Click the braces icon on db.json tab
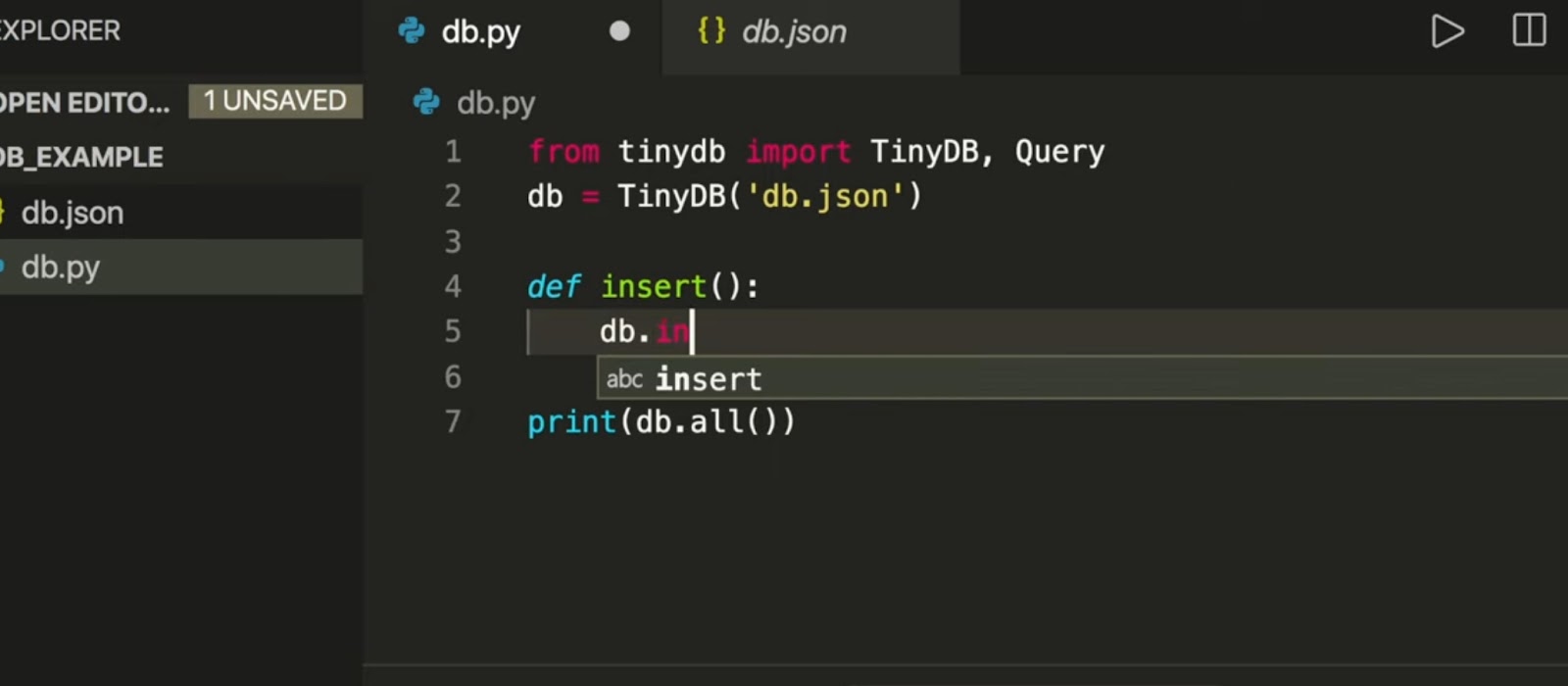Image resolution: width=1568 pixels, height=686 pixels. pyautogui.click(x=711, y=30)
